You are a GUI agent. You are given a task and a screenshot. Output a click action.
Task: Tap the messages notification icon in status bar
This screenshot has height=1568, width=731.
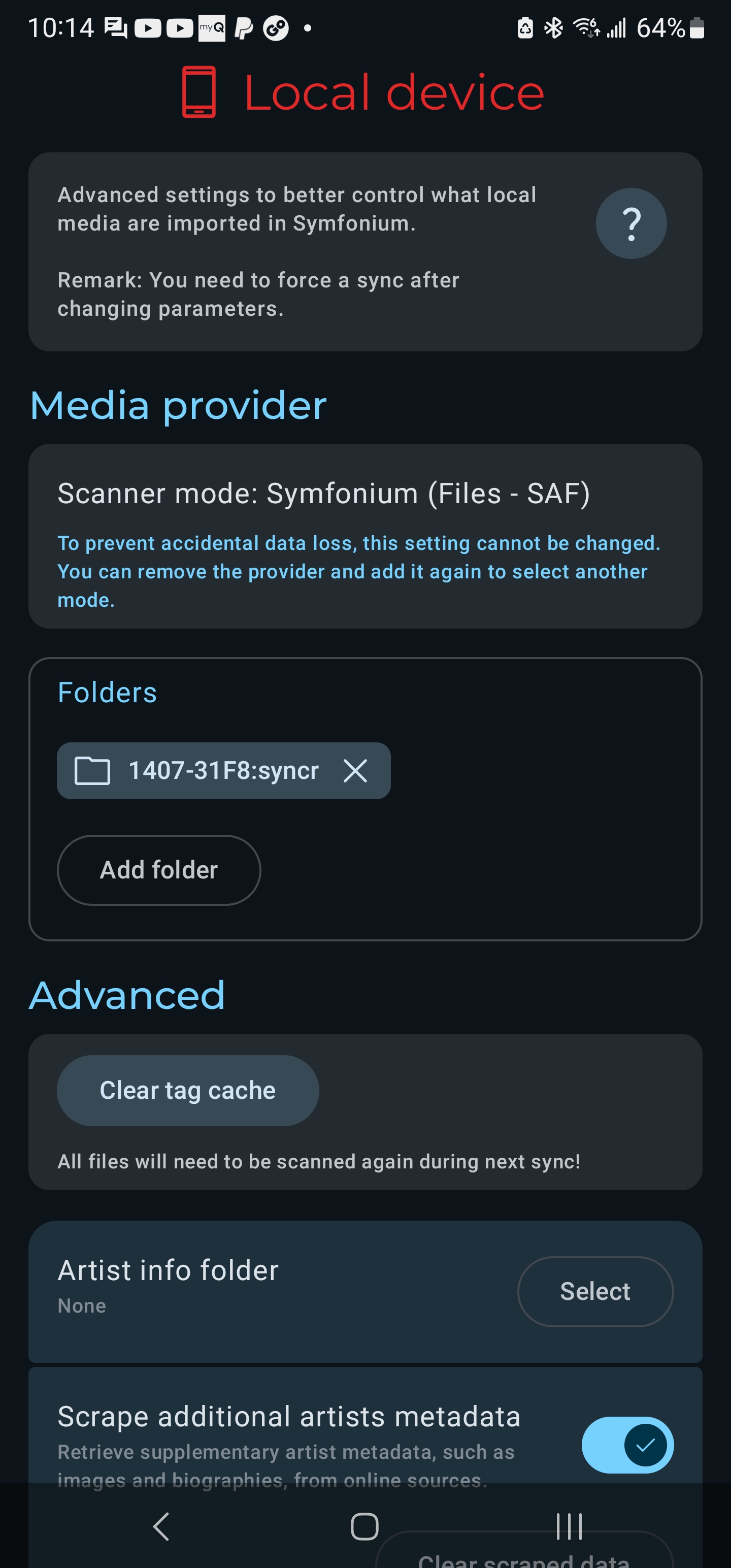click(x=116, y=28)
